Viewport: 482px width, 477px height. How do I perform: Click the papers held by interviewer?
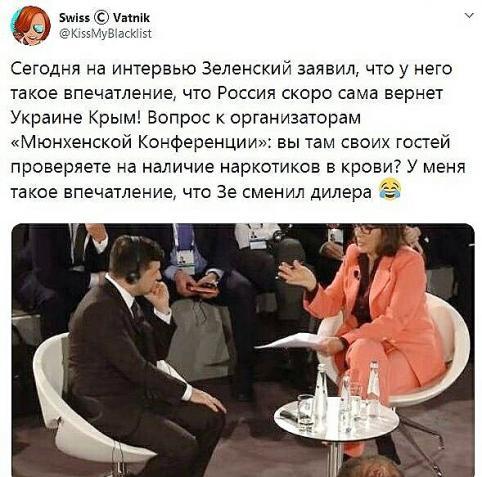[292, 341]
